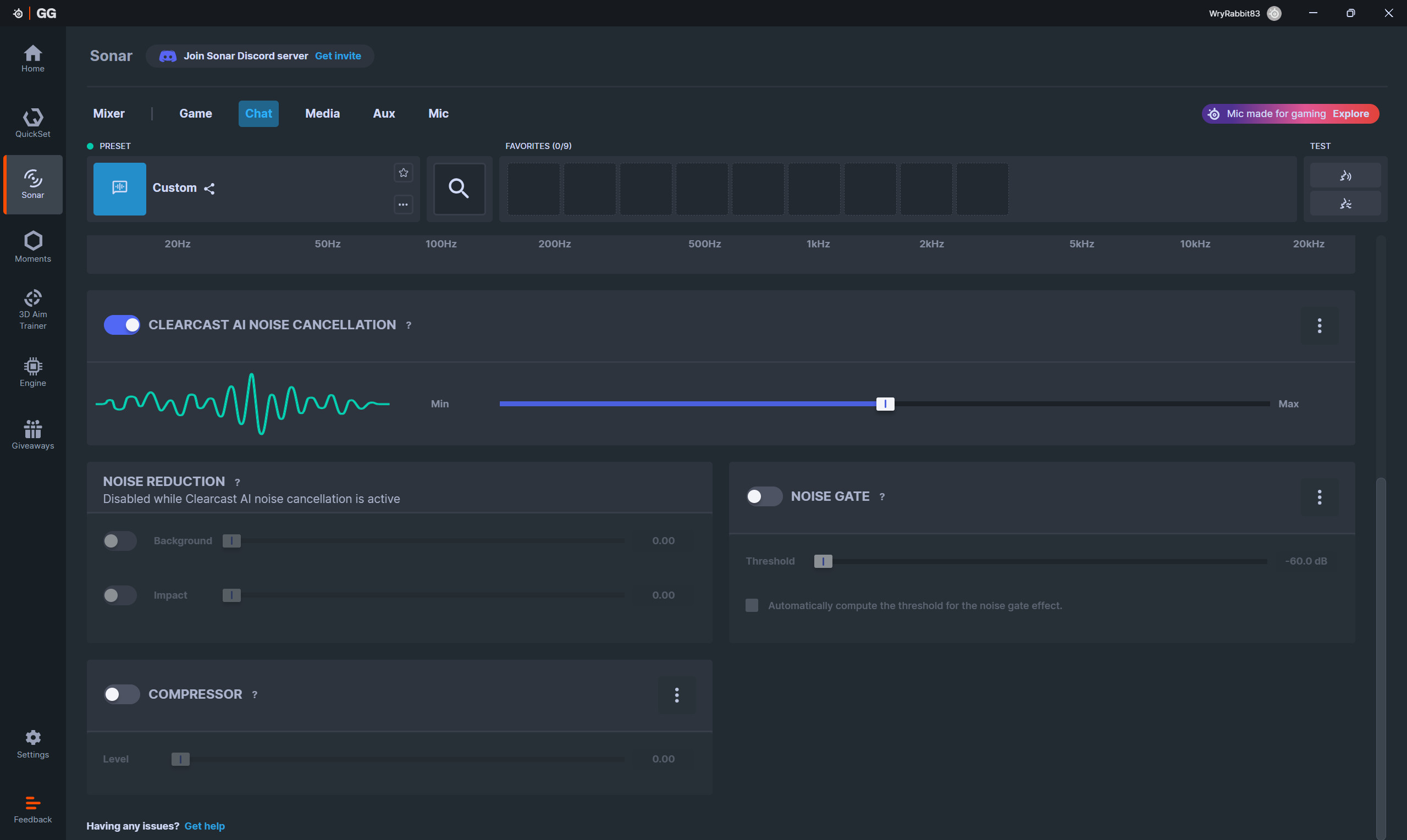The image size is (1407, 840).
Task: Open the Giveaways section
Action: (x=33, y=435)
